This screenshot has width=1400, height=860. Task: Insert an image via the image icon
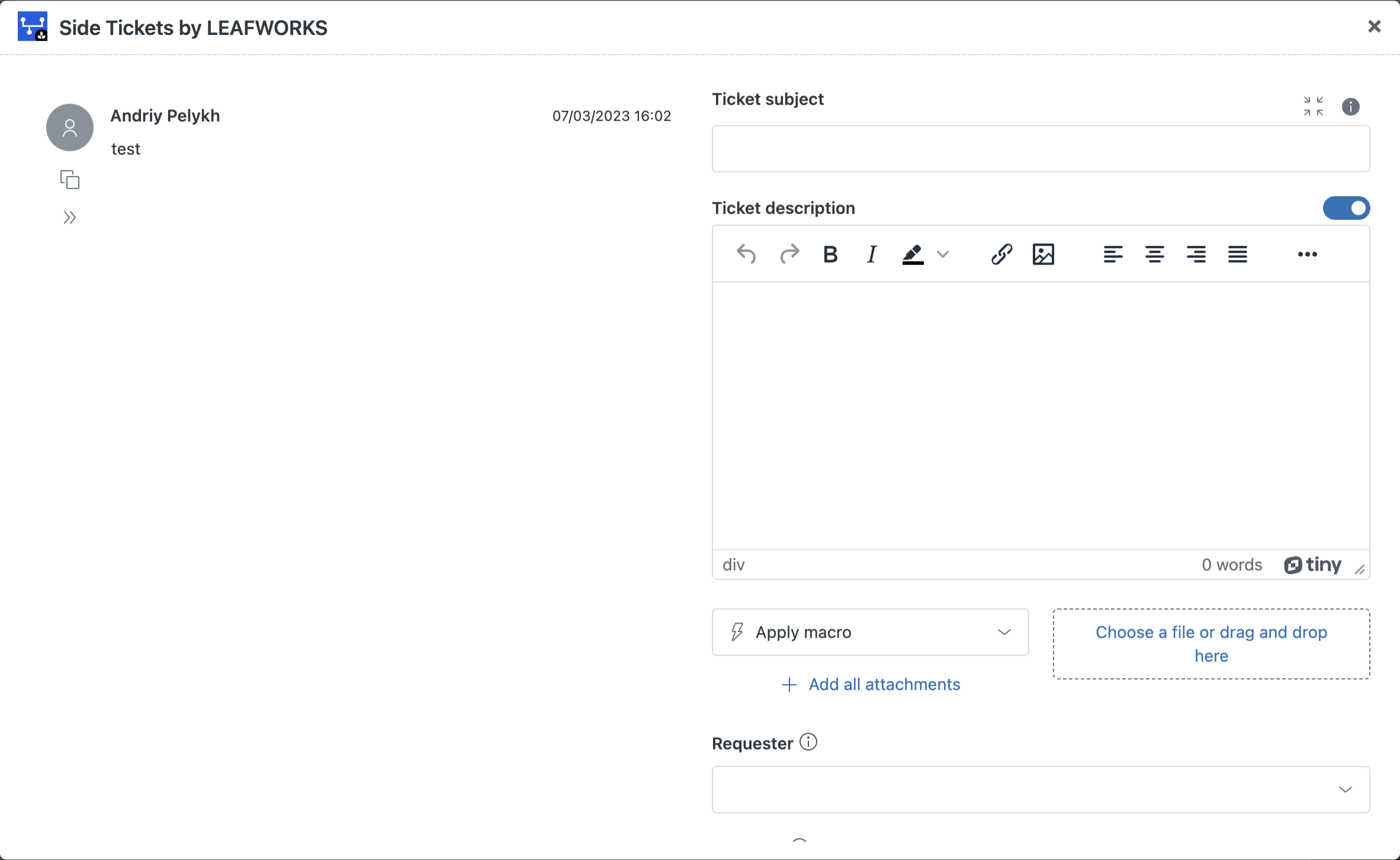[1043, 254]
